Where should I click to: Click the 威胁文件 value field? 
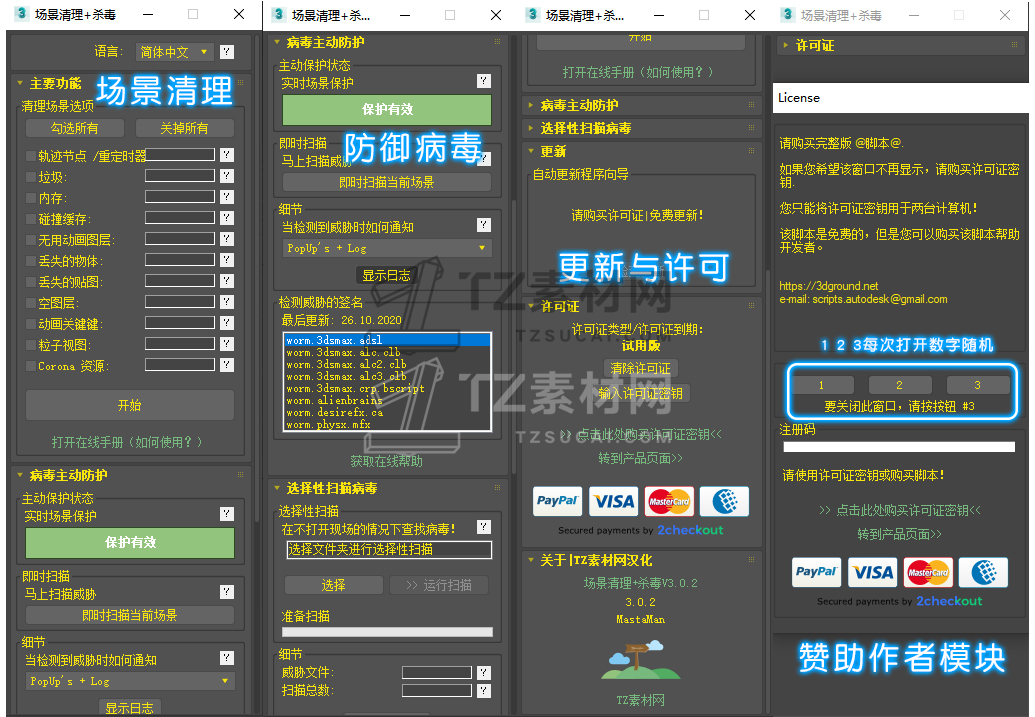pyautogui.click(x=437, y=672)
